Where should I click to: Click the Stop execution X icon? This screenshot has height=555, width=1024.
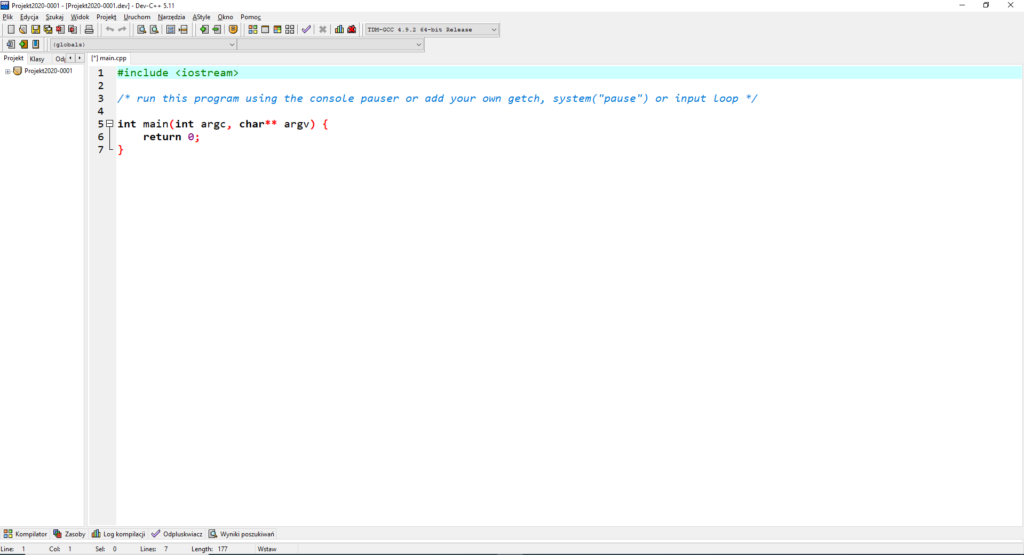pos(322,30)
